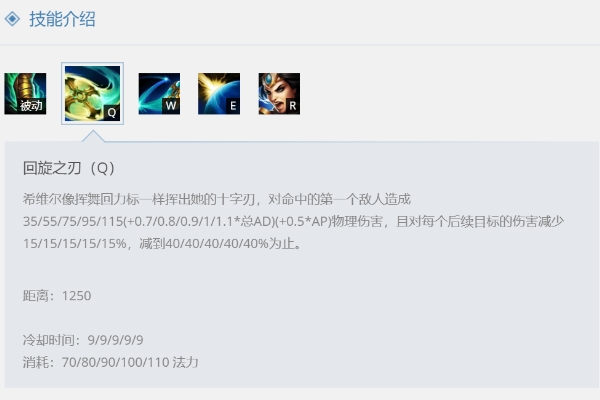Click the 距离：1250 range text

click(x=57, y=296)
